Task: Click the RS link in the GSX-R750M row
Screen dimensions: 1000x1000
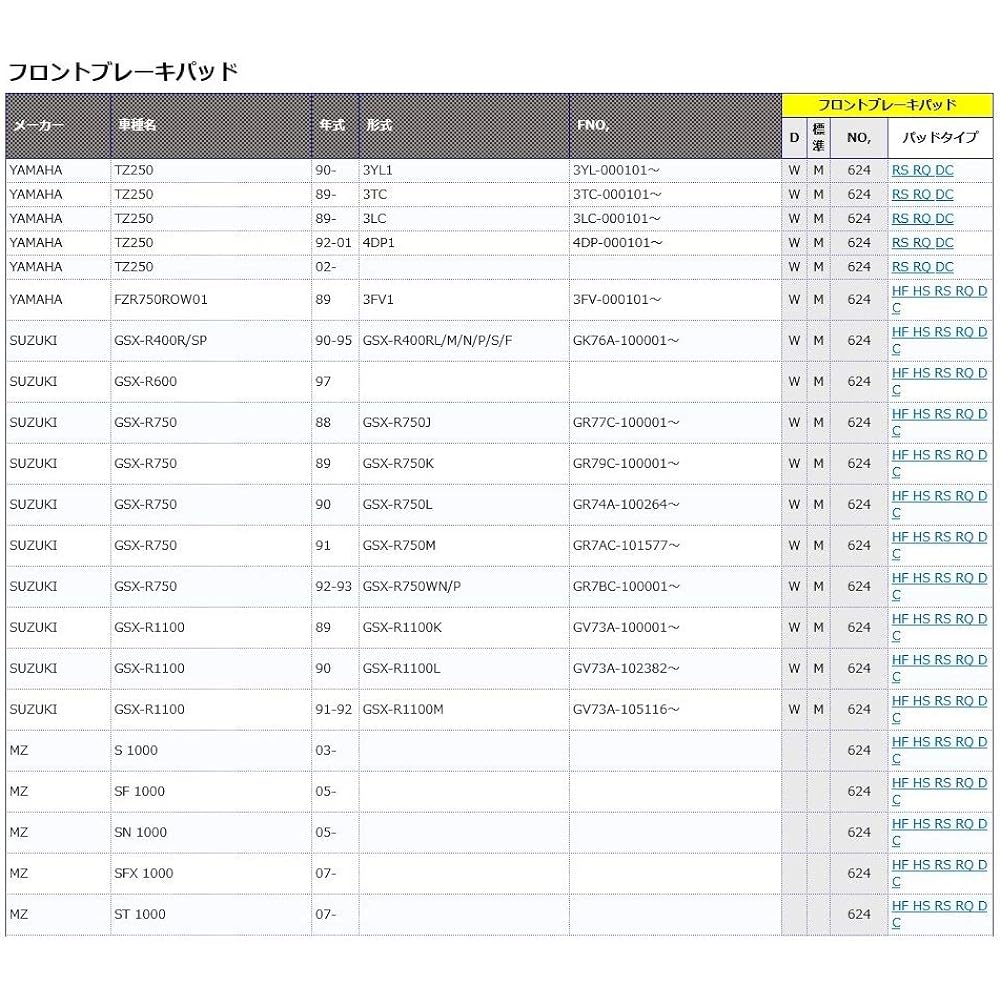Action: (943, 537)
